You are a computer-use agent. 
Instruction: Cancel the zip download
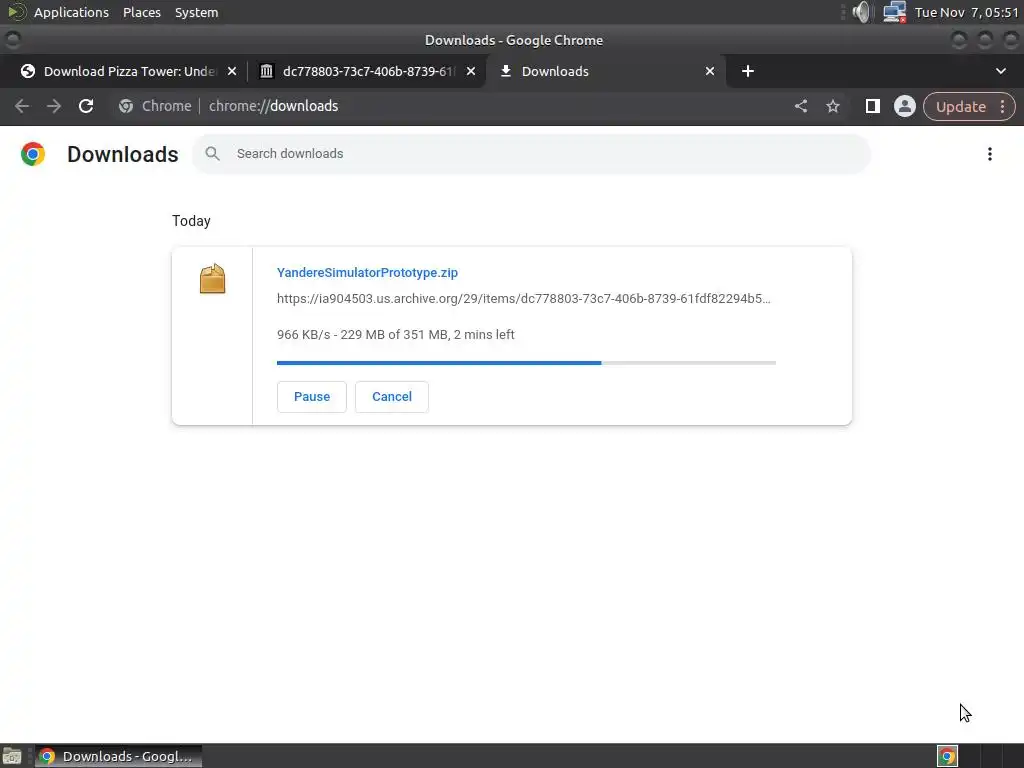point(392,397)
